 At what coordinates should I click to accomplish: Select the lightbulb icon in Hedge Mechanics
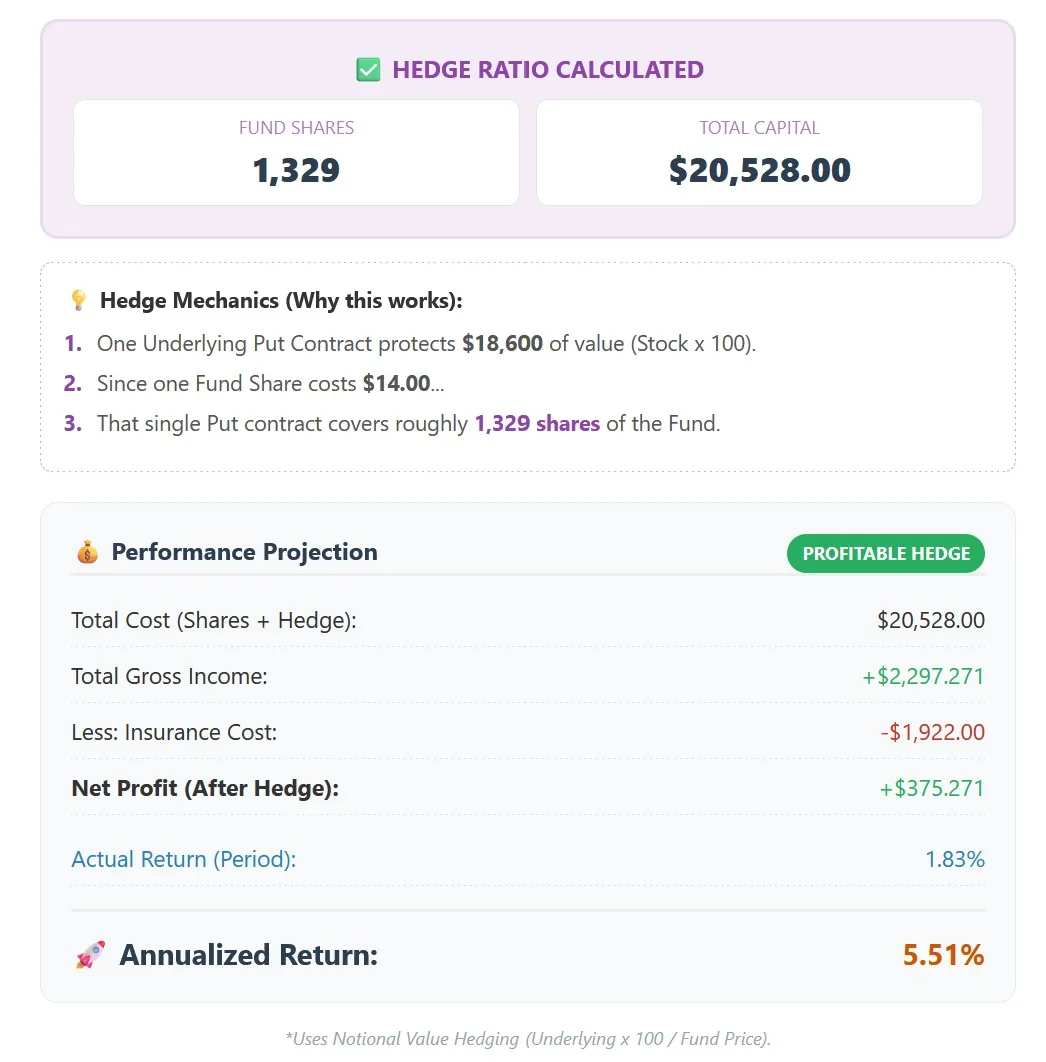pyautogui.click(x=78, y=300)
